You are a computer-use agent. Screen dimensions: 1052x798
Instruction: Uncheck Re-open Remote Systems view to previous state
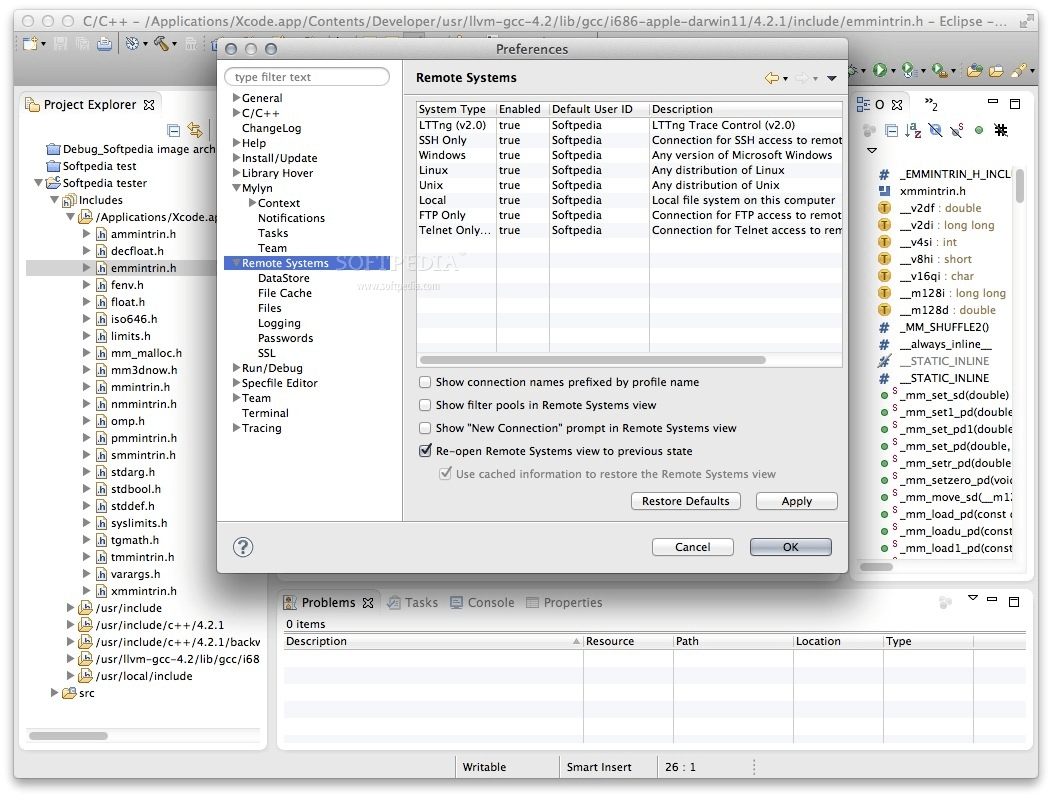[x=425, y=450]
